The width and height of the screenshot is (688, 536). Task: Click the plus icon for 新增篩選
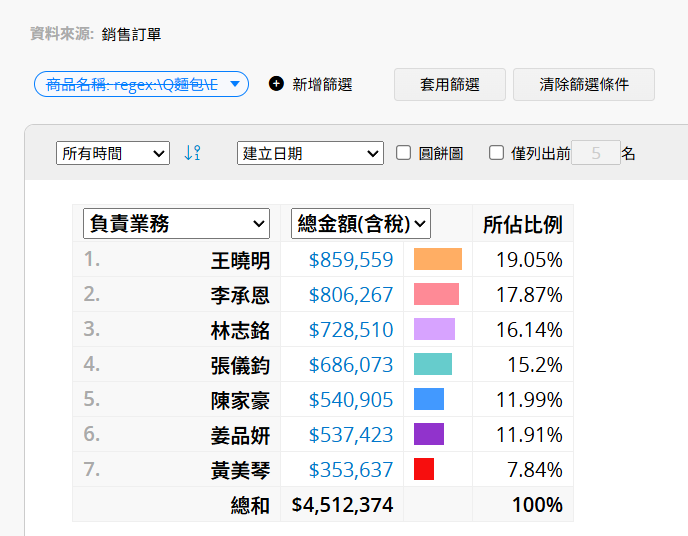[x=276, y=84]
